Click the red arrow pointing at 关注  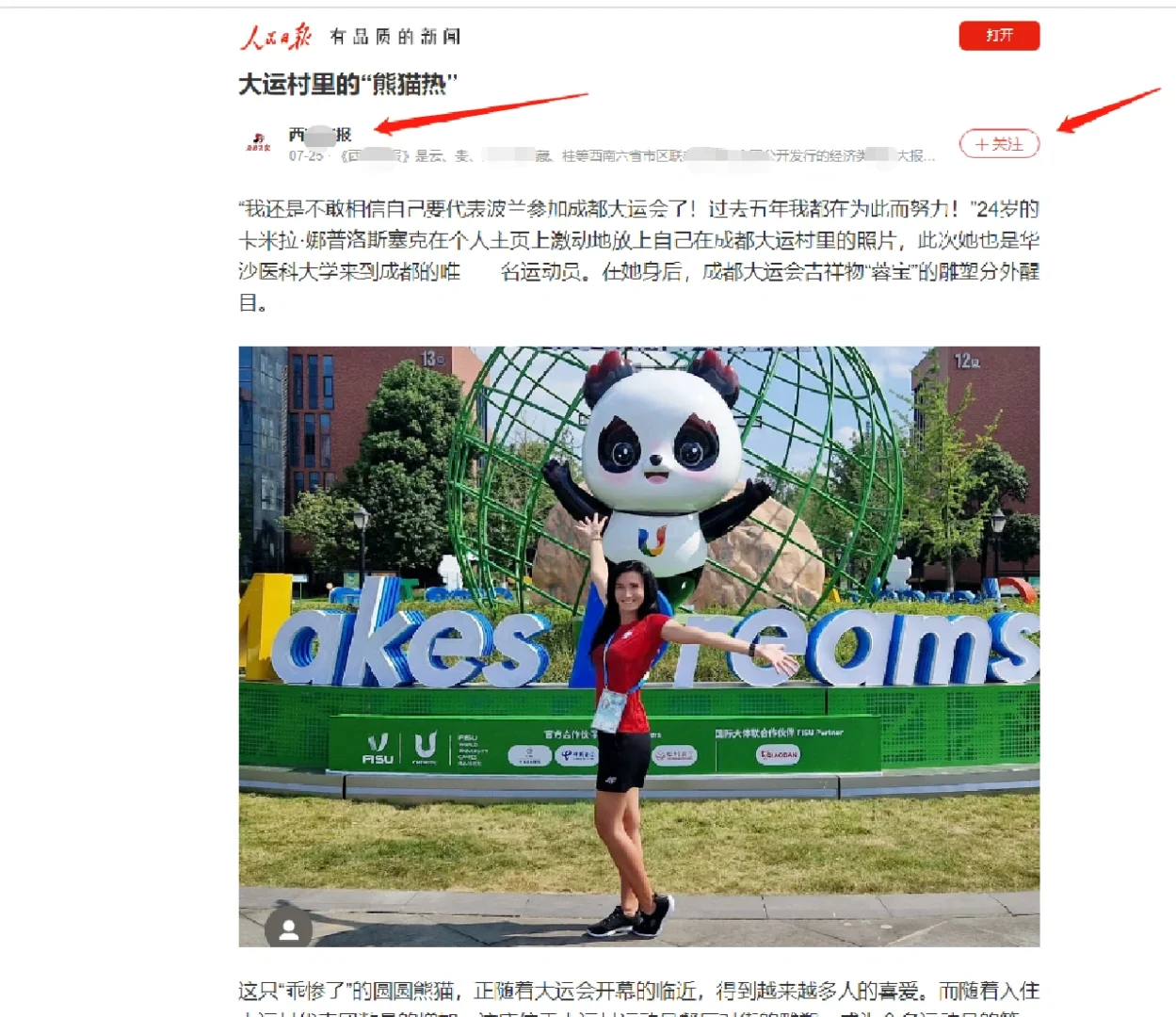point(1108,110)
